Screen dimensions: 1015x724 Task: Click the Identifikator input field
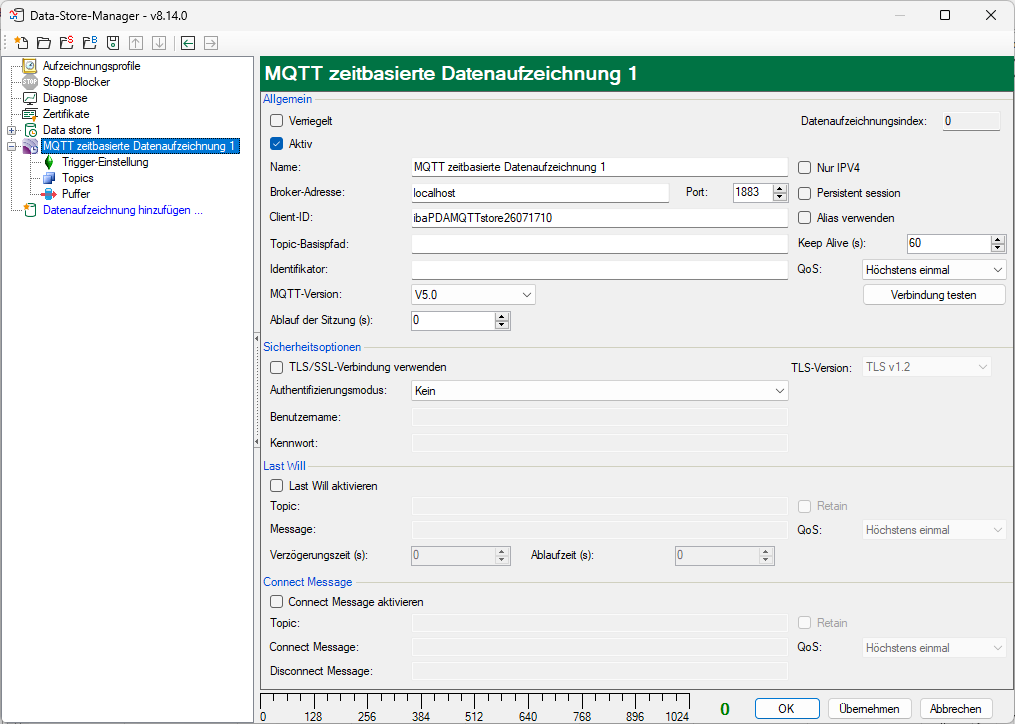[x=599, y=269]
